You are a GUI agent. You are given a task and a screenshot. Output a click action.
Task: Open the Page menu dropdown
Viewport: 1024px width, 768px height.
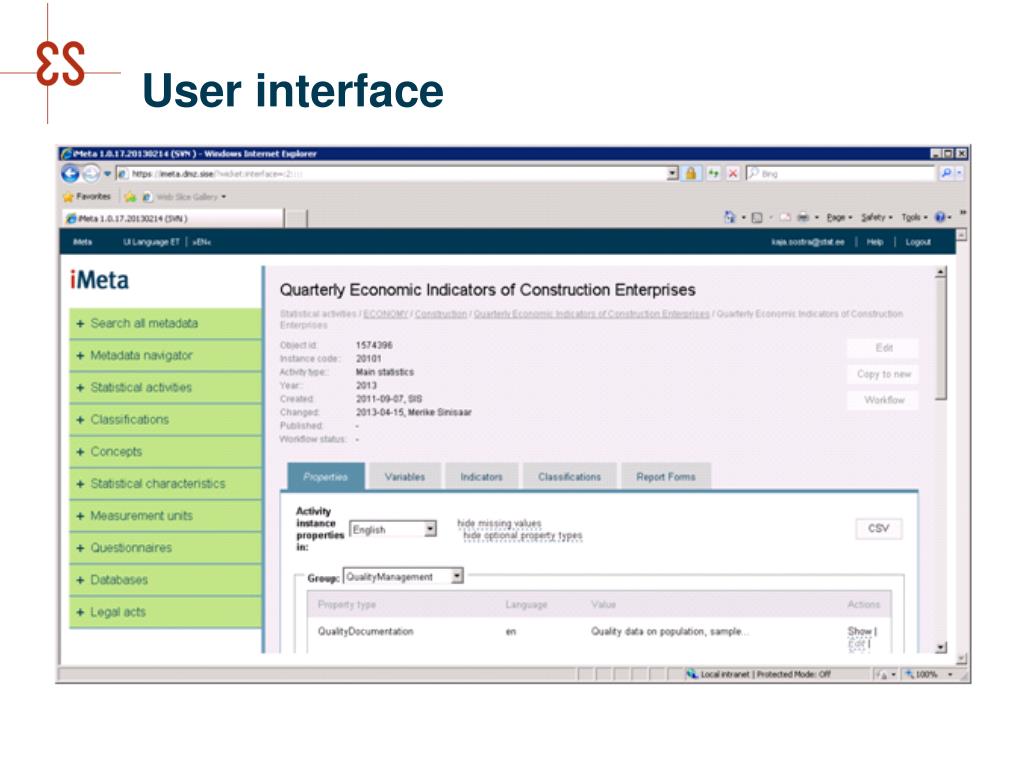click(839, 217)
